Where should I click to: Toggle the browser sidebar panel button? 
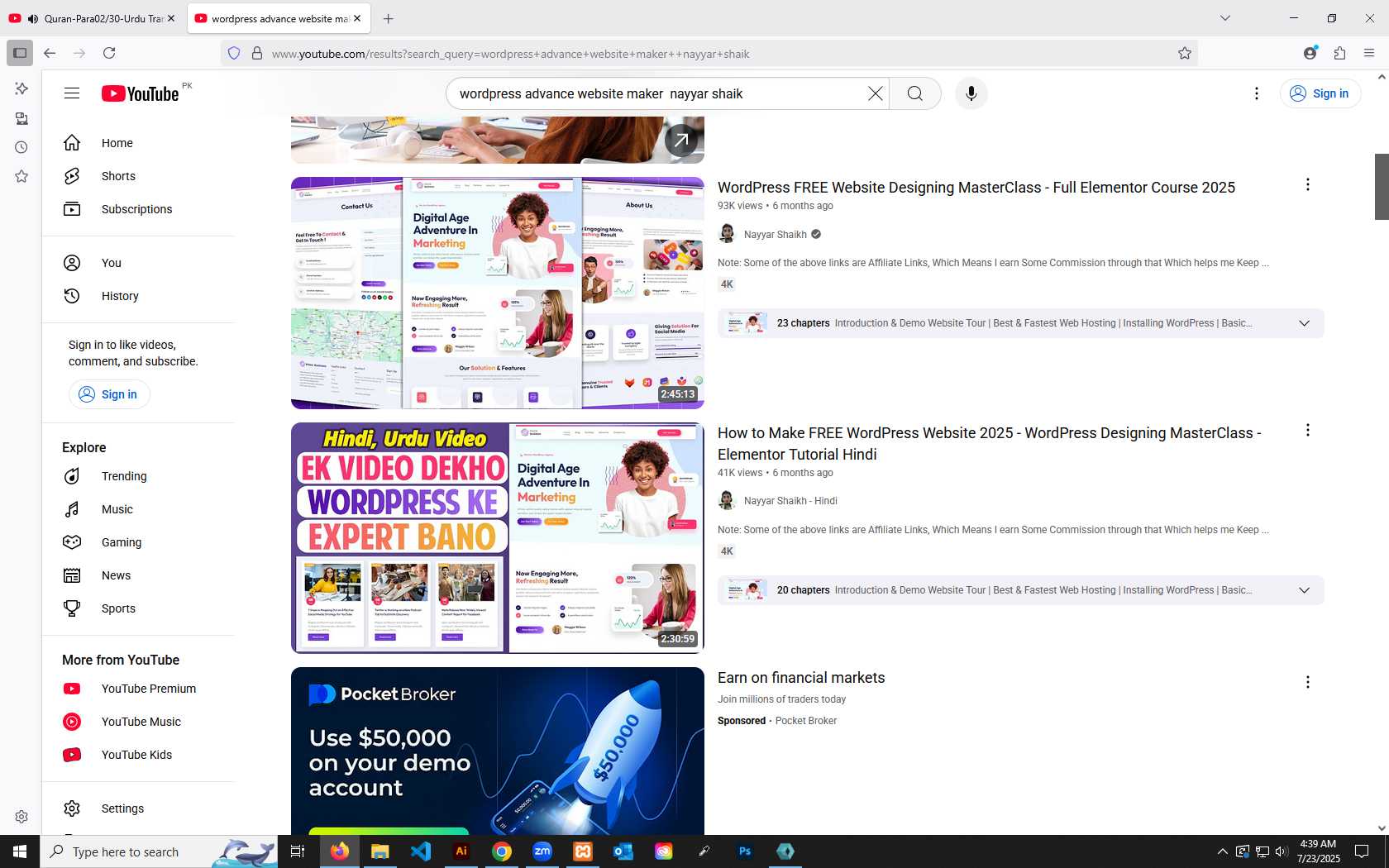click(x=20, y=53)
